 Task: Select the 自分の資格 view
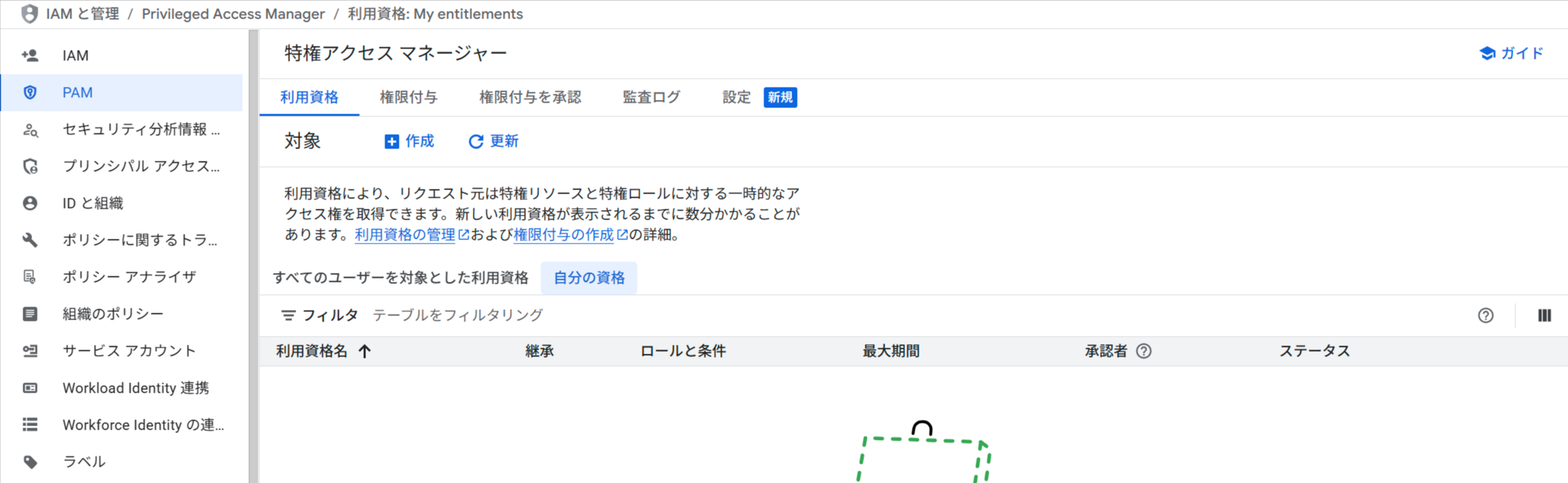coord(589,278)
